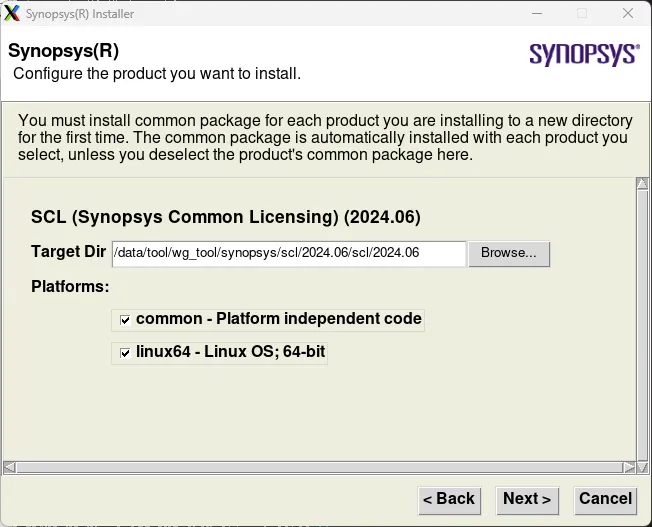
Task: Click the horizontal scrollbar track
Action: pyautogui.click(x=319, y=467)
